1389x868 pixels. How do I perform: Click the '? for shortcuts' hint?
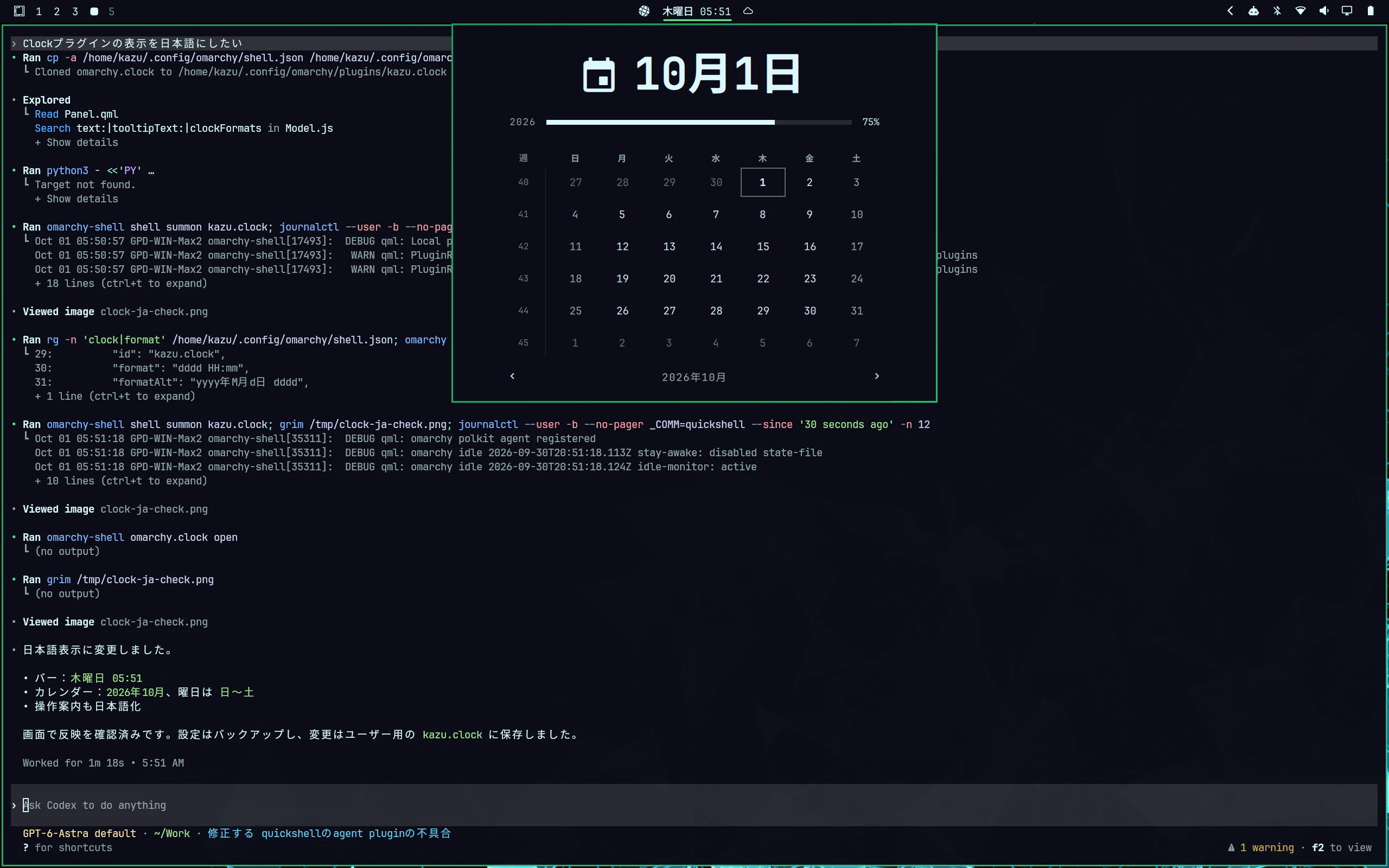pos(67,847)
